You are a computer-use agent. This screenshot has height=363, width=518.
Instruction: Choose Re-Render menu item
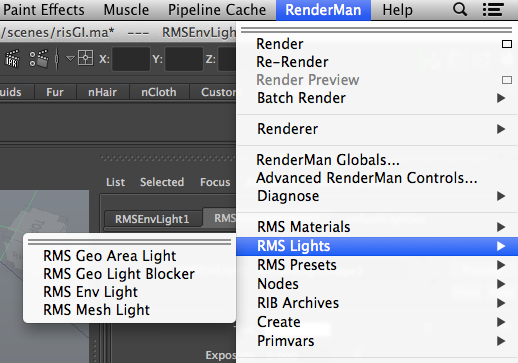377,62
